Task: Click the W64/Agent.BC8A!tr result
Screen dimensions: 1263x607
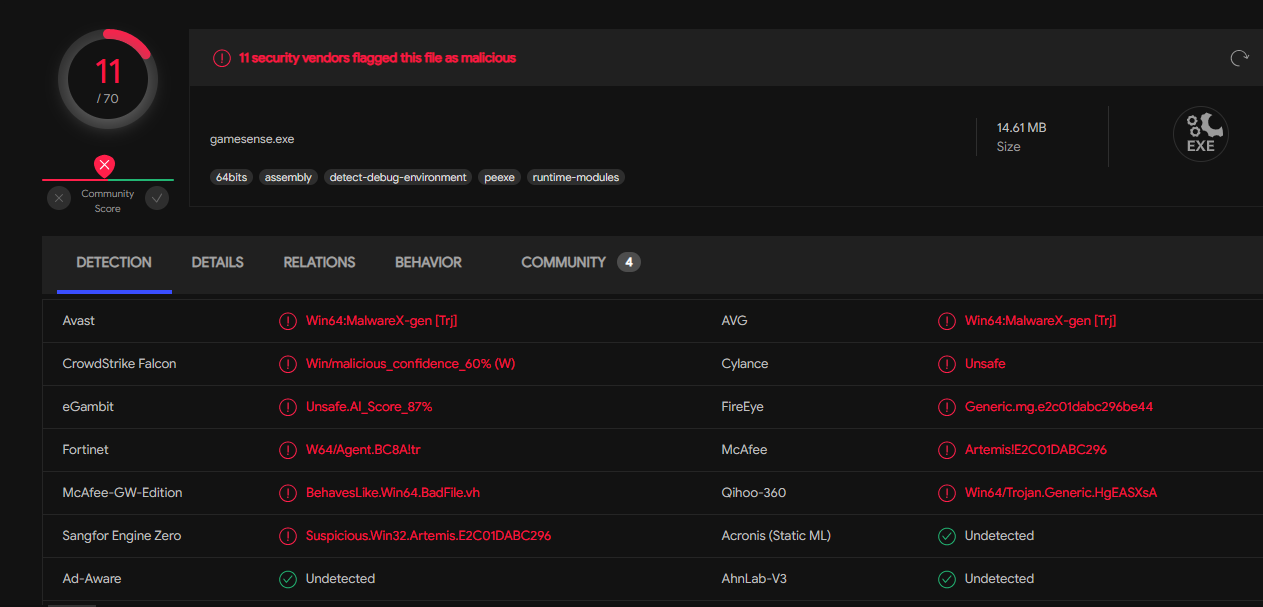Action: [363, 450]
